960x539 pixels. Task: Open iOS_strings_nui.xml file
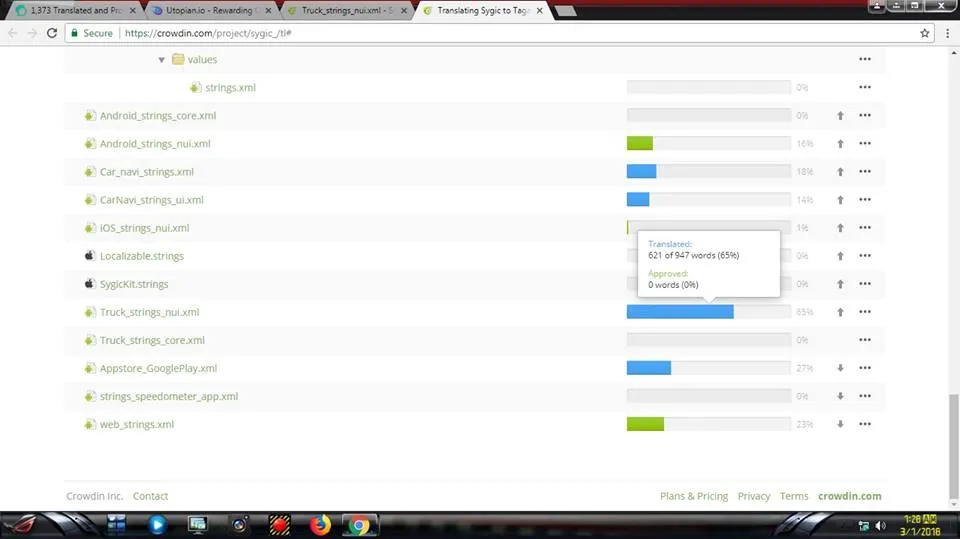click(x=144, y=228)
